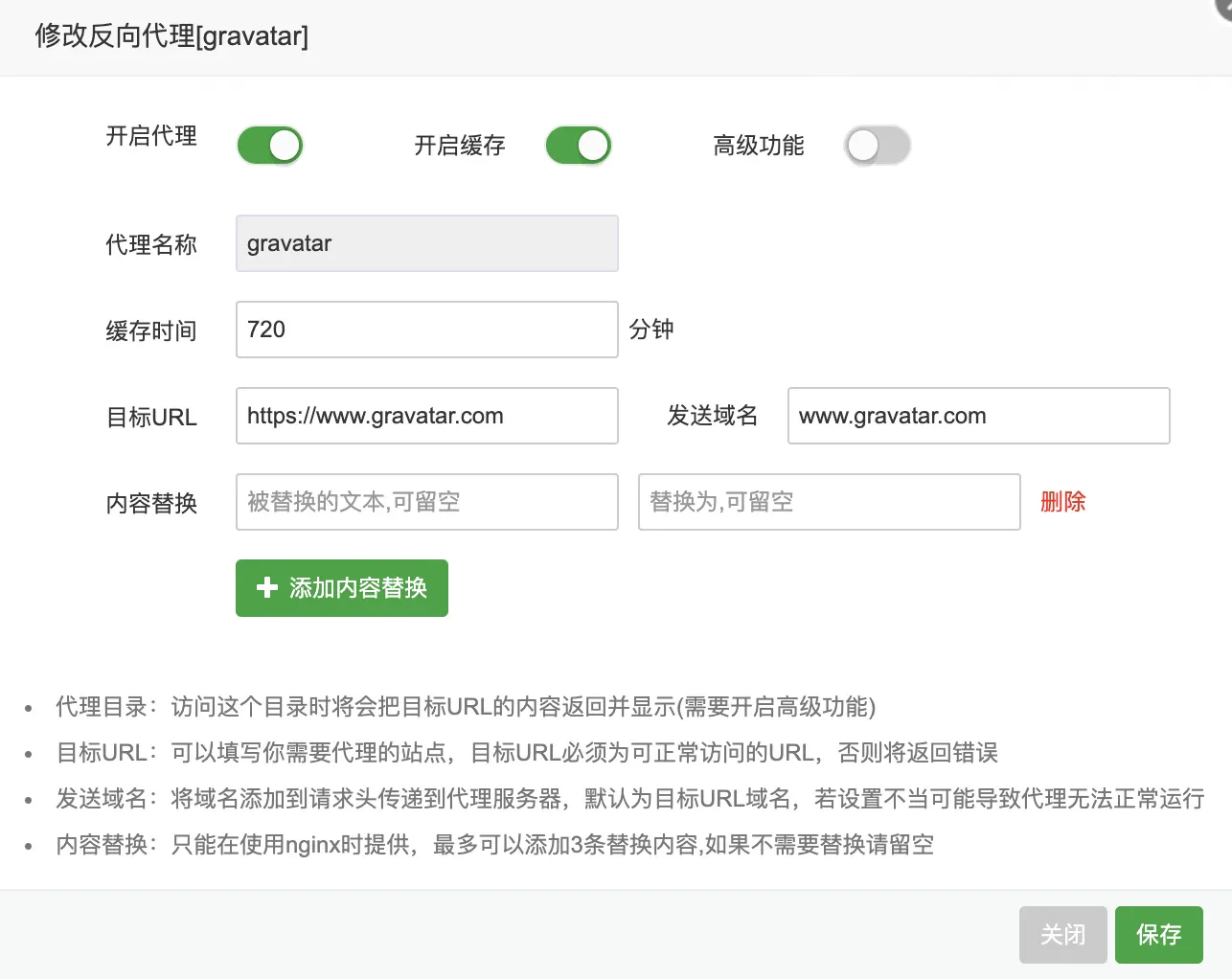This screenshot has height=979, width=1232.
Task: Click the red 删除 link
Action: tap(1062, 501)
